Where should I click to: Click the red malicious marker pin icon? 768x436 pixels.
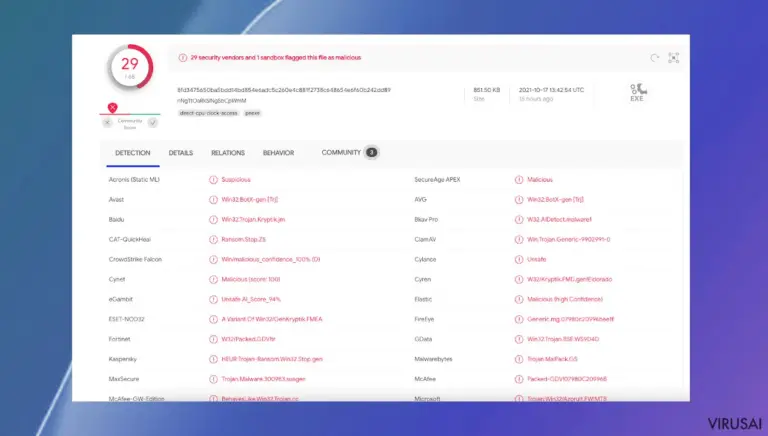[113, 108]
